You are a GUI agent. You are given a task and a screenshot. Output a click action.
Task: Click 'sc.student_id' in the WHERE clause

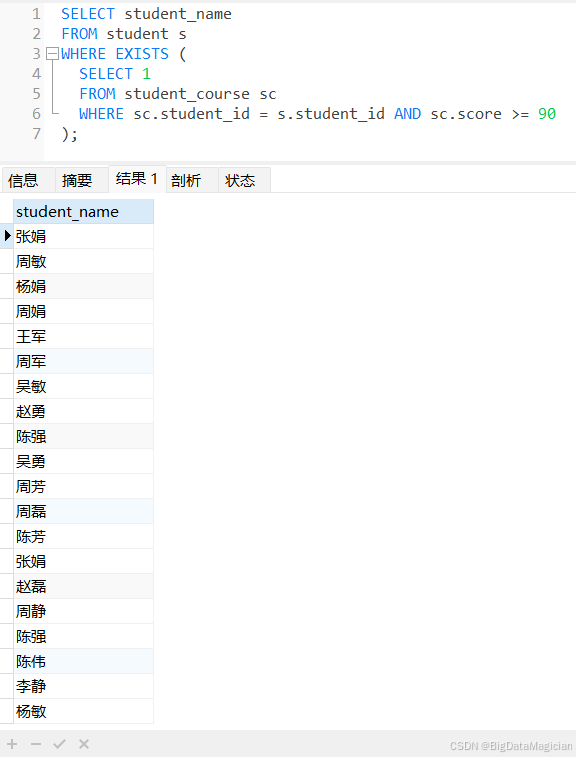[x=192, y=114]
